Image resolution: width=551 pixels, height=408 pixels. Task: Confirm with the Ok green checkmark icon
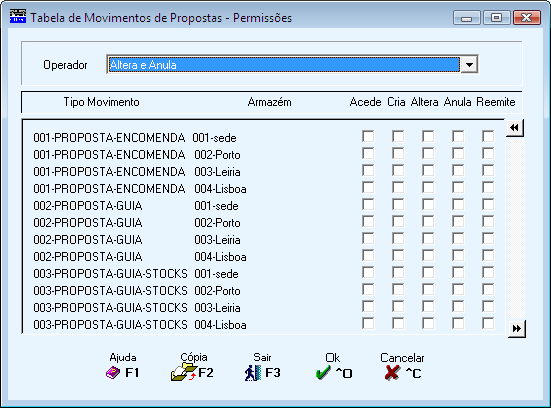coord(323,373)
